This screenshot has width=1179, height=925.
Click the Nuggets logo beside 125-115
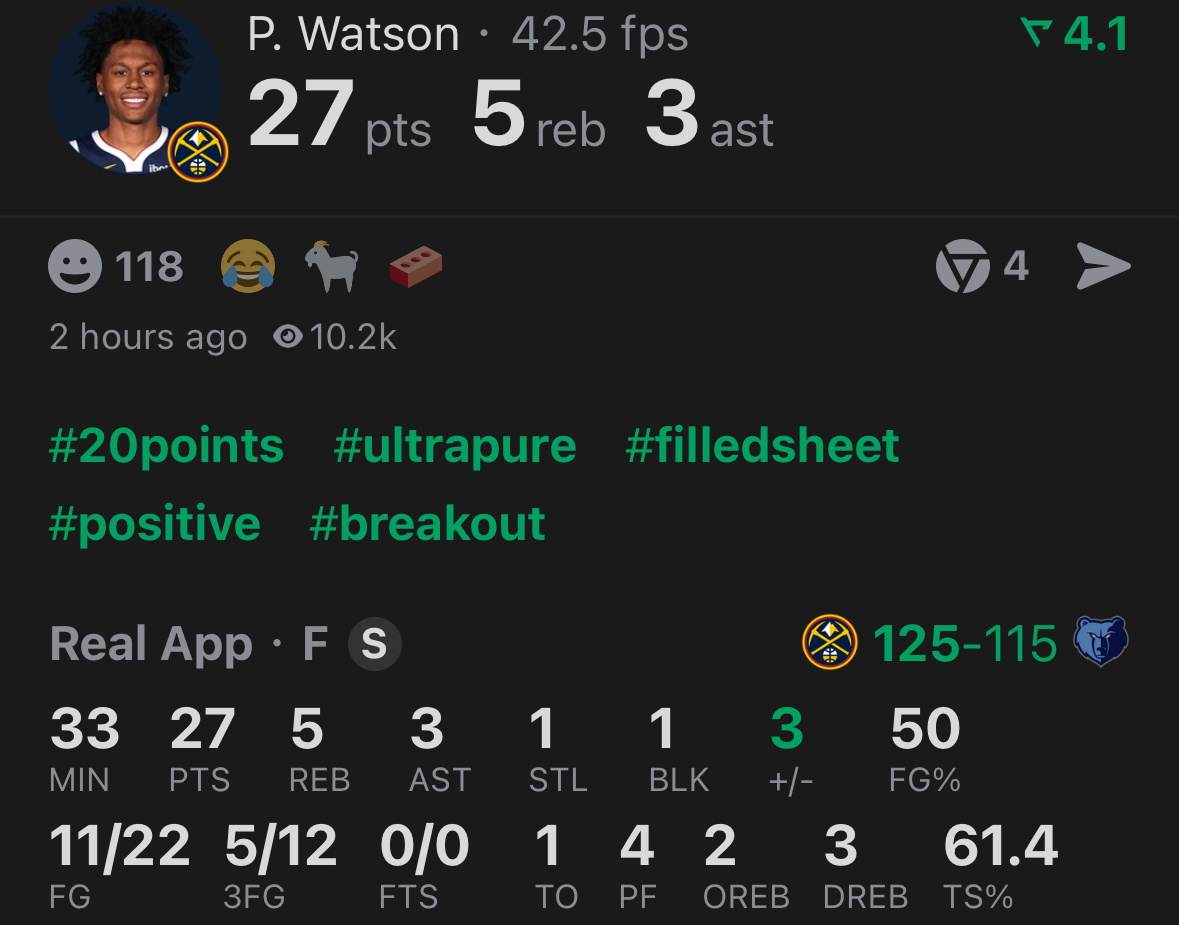tap(829, 642)
